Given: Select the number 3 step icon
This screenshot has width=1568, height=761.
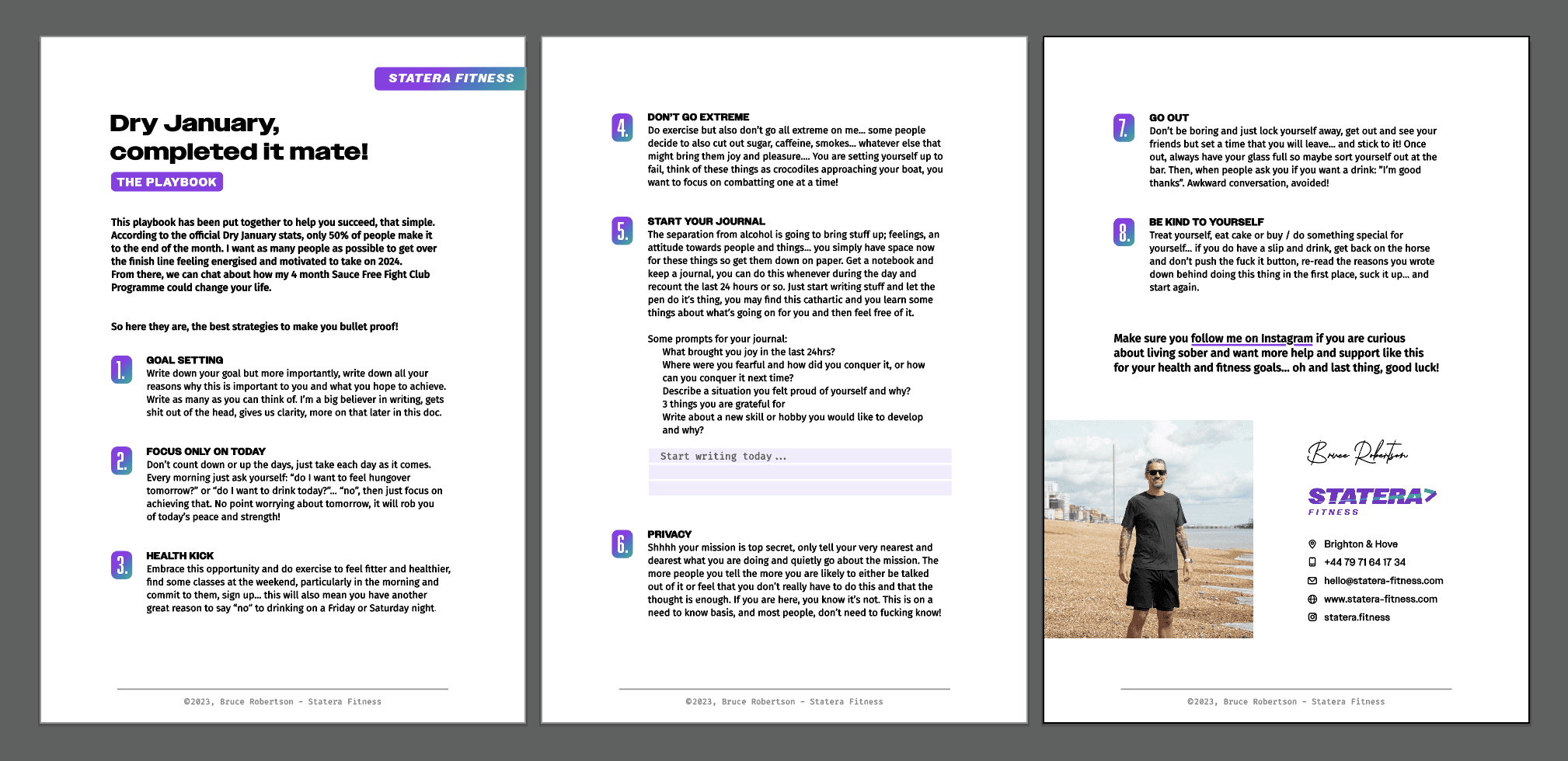Looking at the screenshot, I should pos(121,565).
